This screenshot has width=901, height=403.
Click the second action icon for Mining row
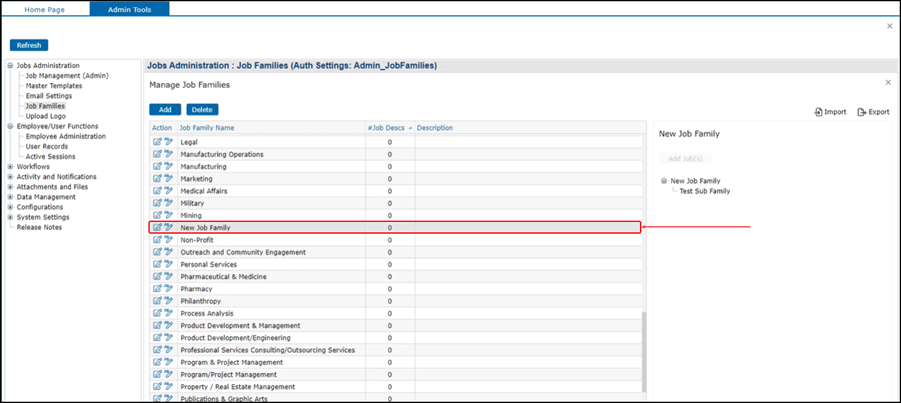(x=169, y=215)
